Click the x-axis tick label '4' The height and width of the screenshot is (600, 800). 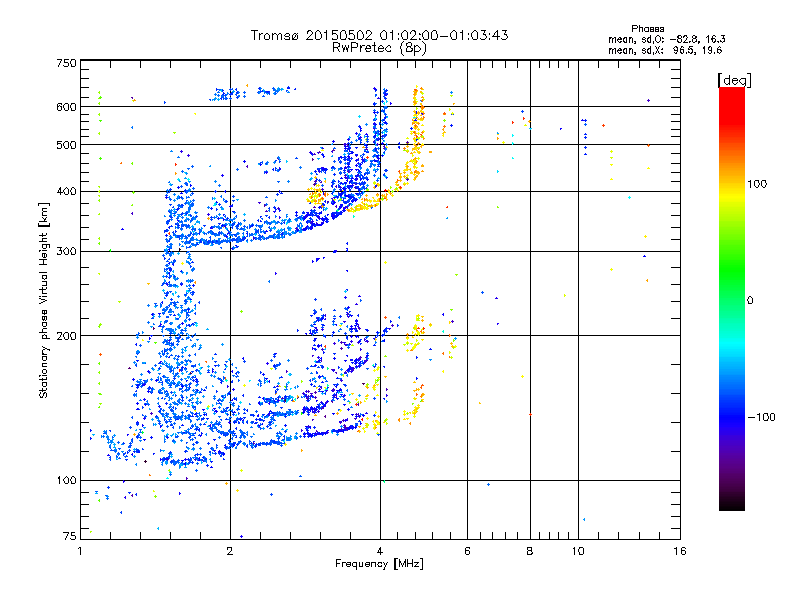tap(380, 551)
